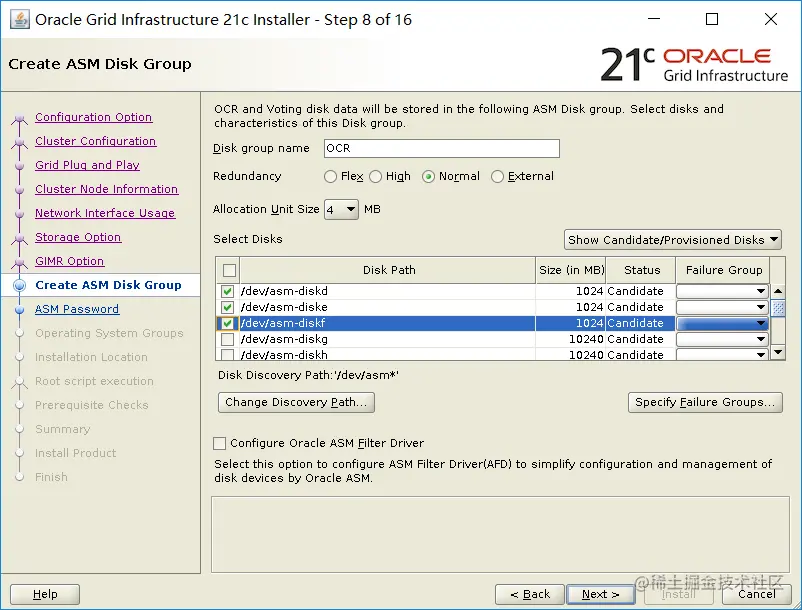Screen dimensions: 802x610
Task: Open Show Candidate/Provisioned Disks dropdown
Action: [x=673, y=240]
